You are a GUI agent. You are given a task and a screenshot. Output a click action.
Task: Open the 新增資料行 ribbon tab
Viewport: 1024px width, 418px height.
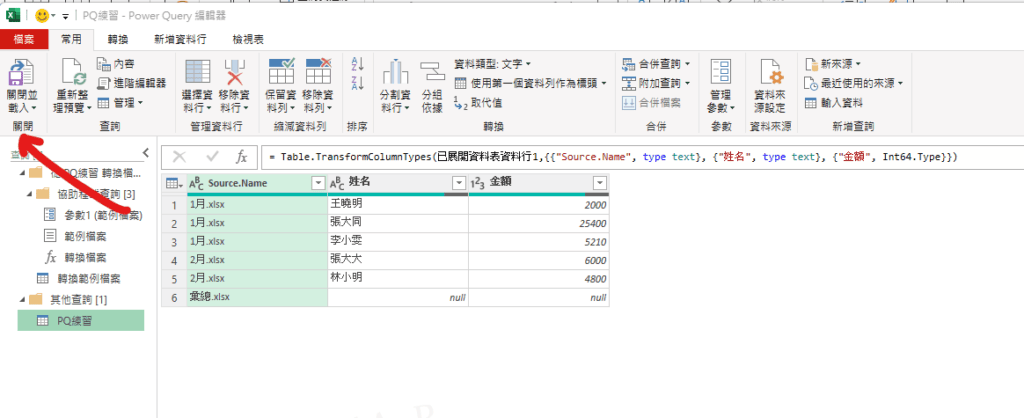[x=180, y=39]
